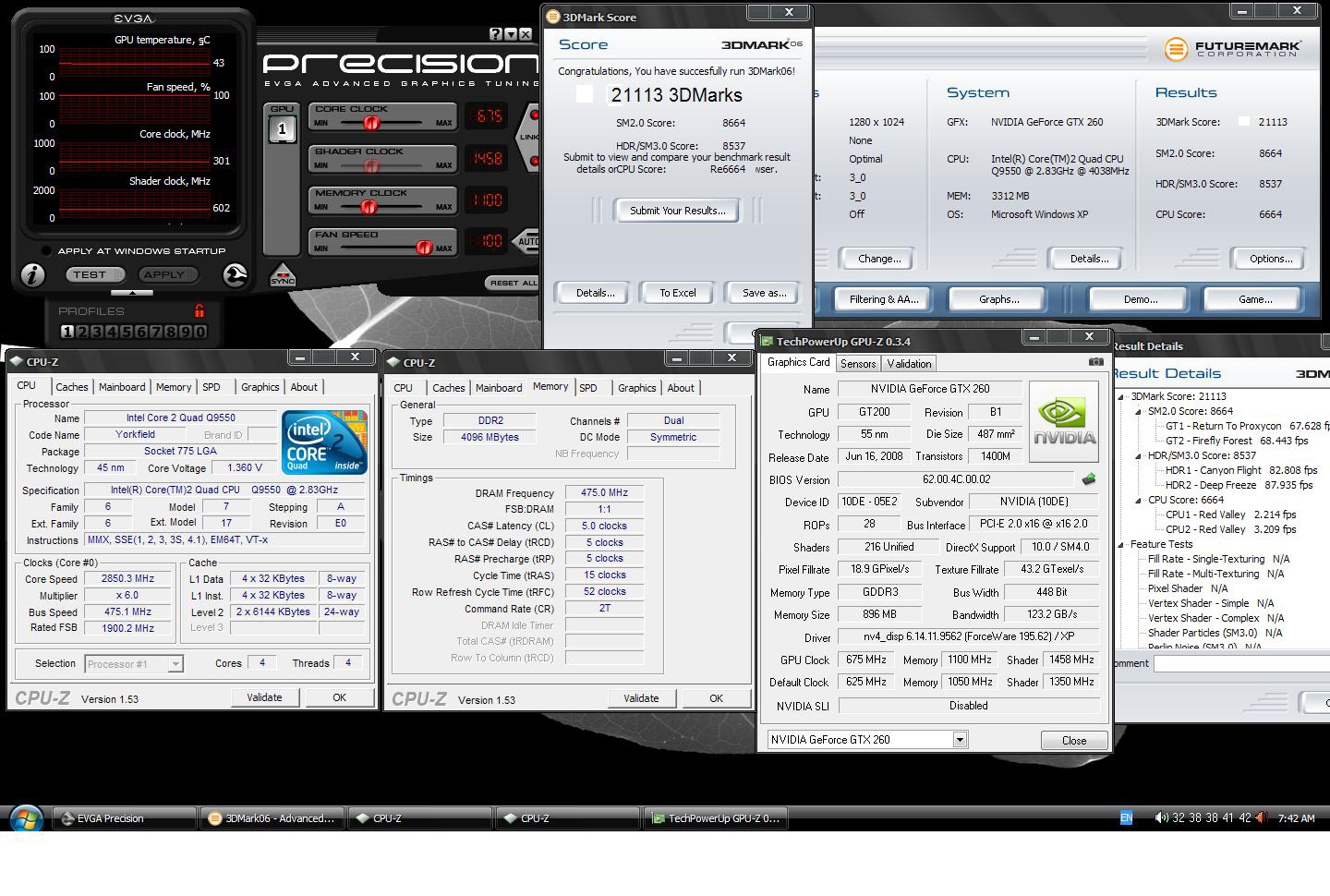Click the NVIDIA logo in GPU-Z
This screenshot has height=896, width=1330.
[x=1064, y=422]
